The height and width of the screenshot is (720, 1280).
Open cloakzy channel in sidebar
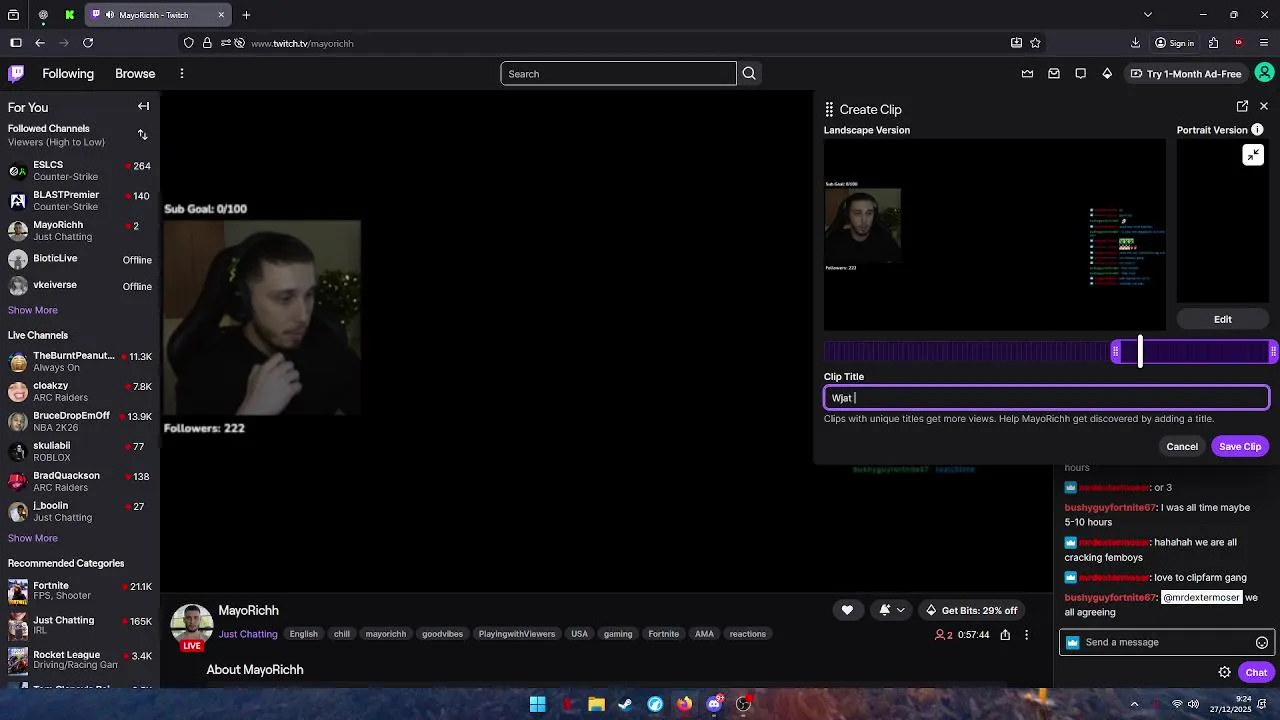point(80,391)
